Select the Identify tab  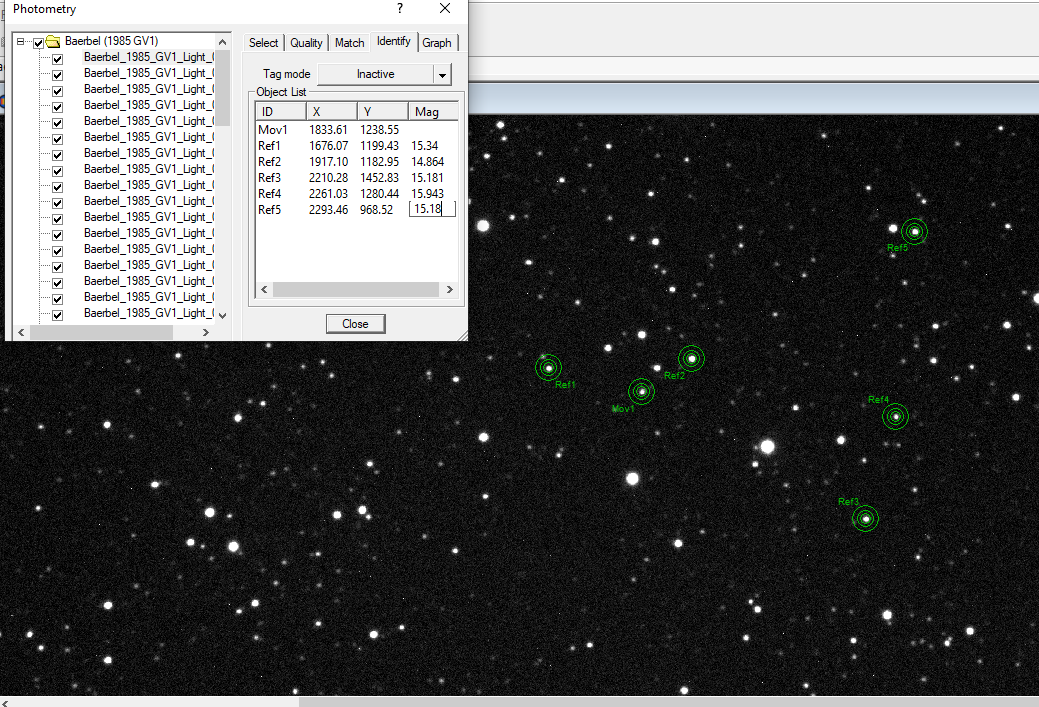394,41
